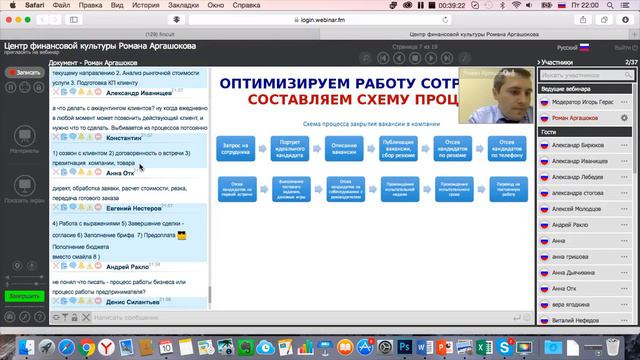Clear chat with the X in the chat toolbar

pos(86,317)
